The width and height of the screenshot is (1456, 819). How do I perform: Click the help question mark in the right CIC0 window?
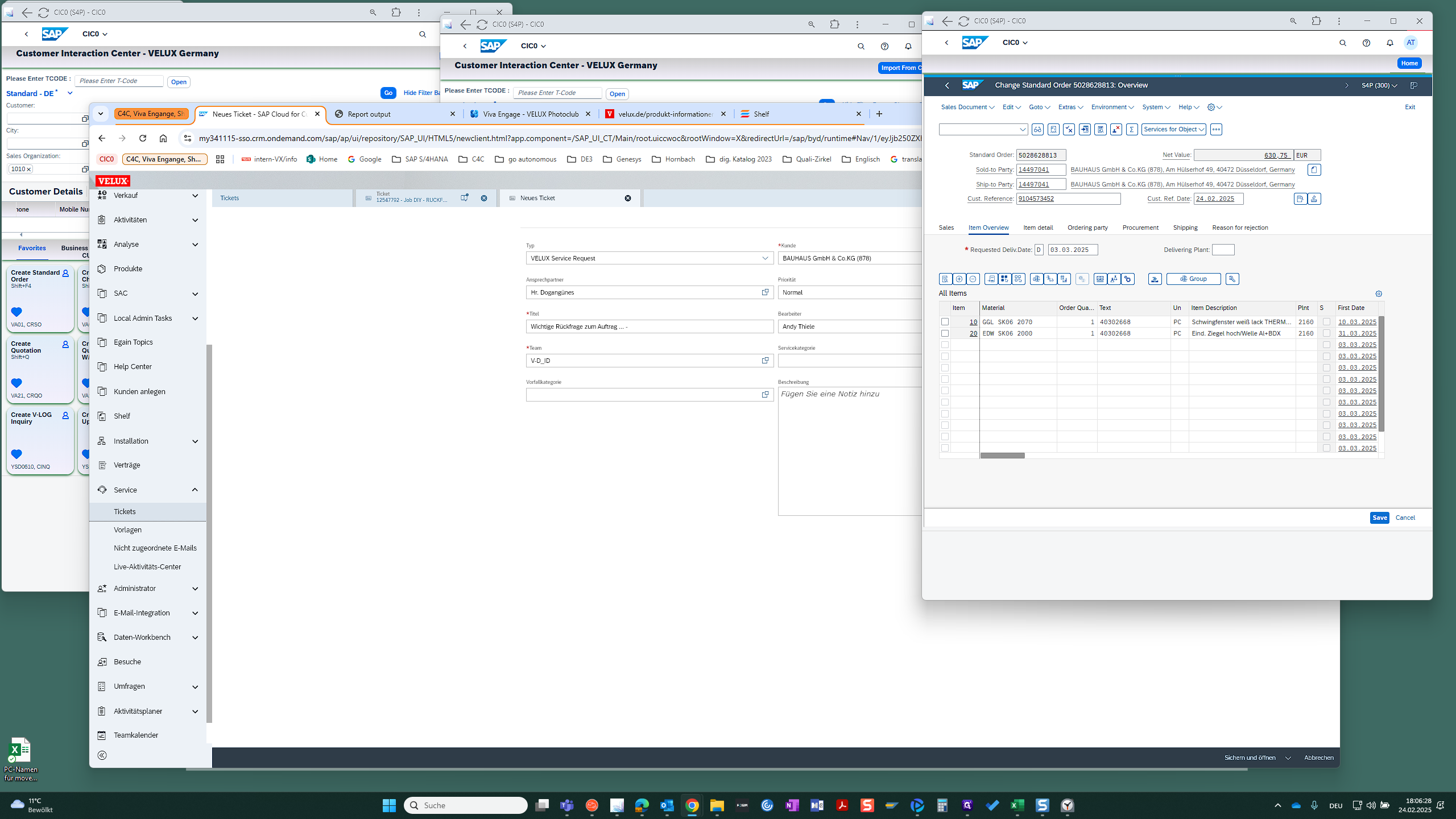[1366, 43]
